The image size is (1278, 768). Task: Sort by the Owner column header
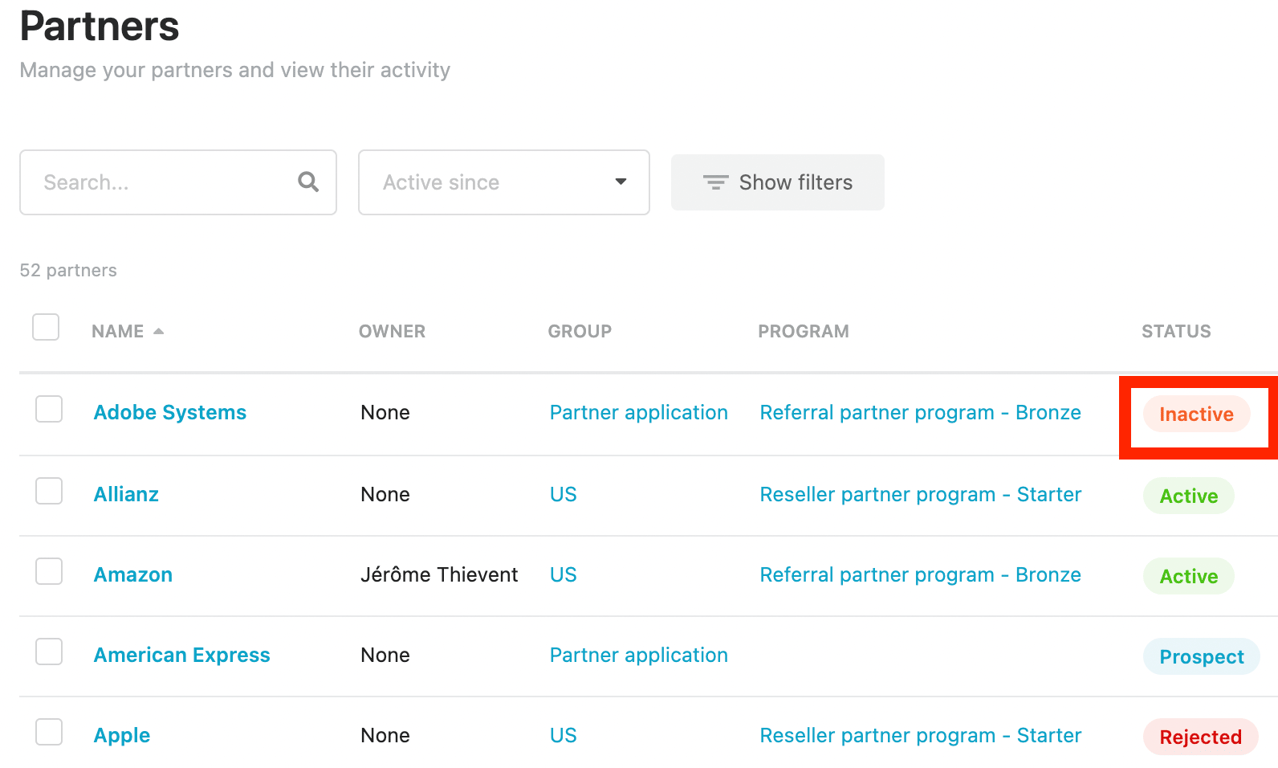click(x=392, y=331)
